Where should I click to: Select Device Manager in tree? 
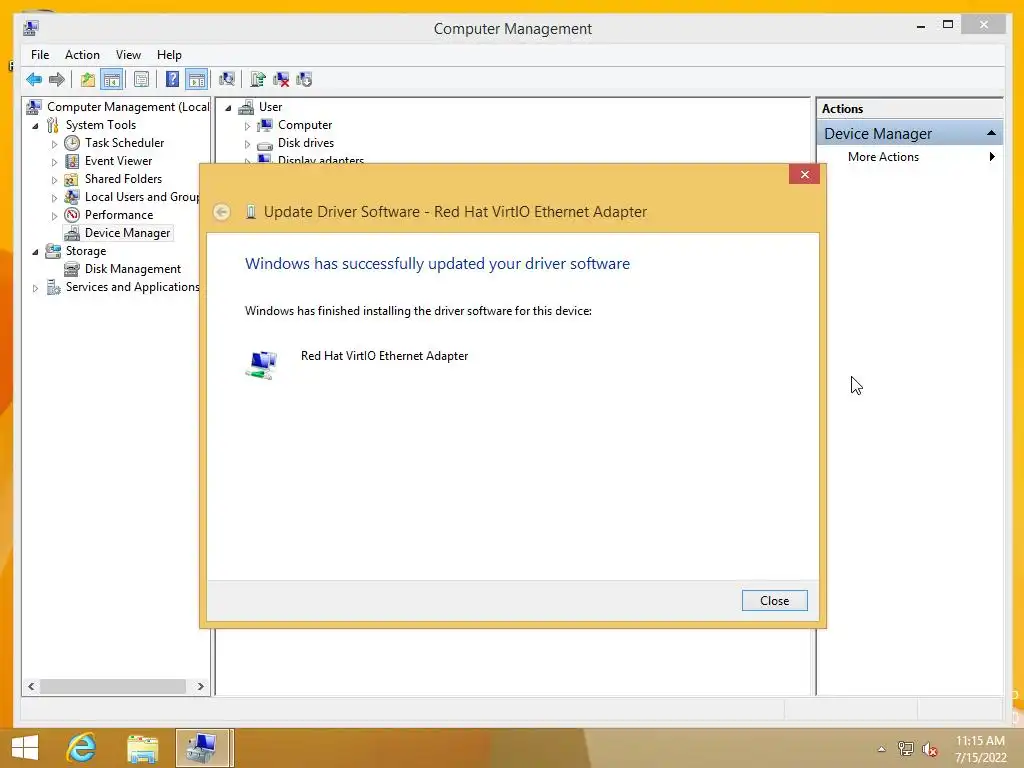[x=127, y=232]
